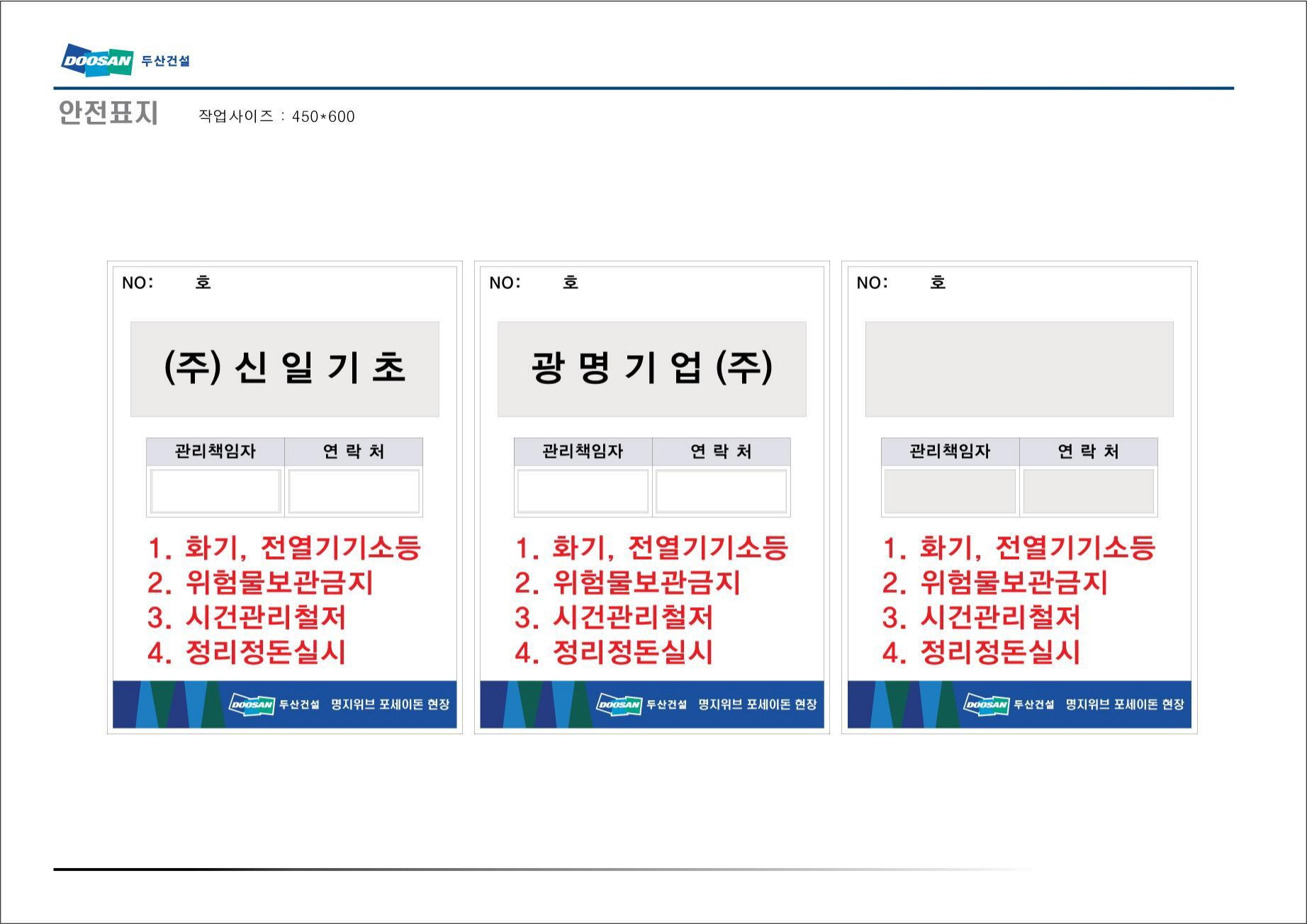Viewport: 1307px width, 924px height.
Task: Click the 연락처 header on the right sign
Action: click(x=1088, y=451)
